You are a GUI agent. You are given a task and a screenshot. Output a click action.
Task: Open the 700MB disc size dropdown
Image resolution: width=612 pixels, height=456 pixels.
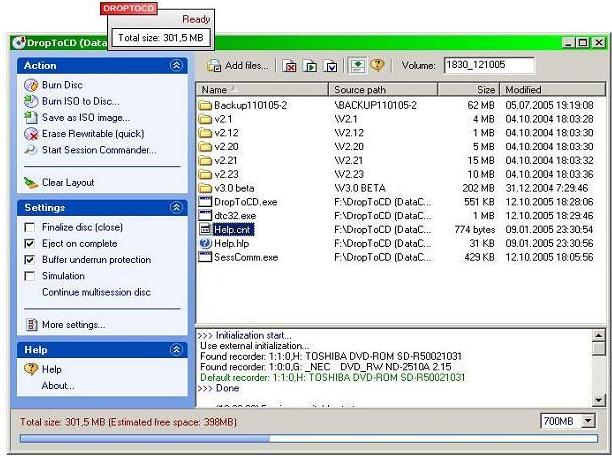point(588,421)
